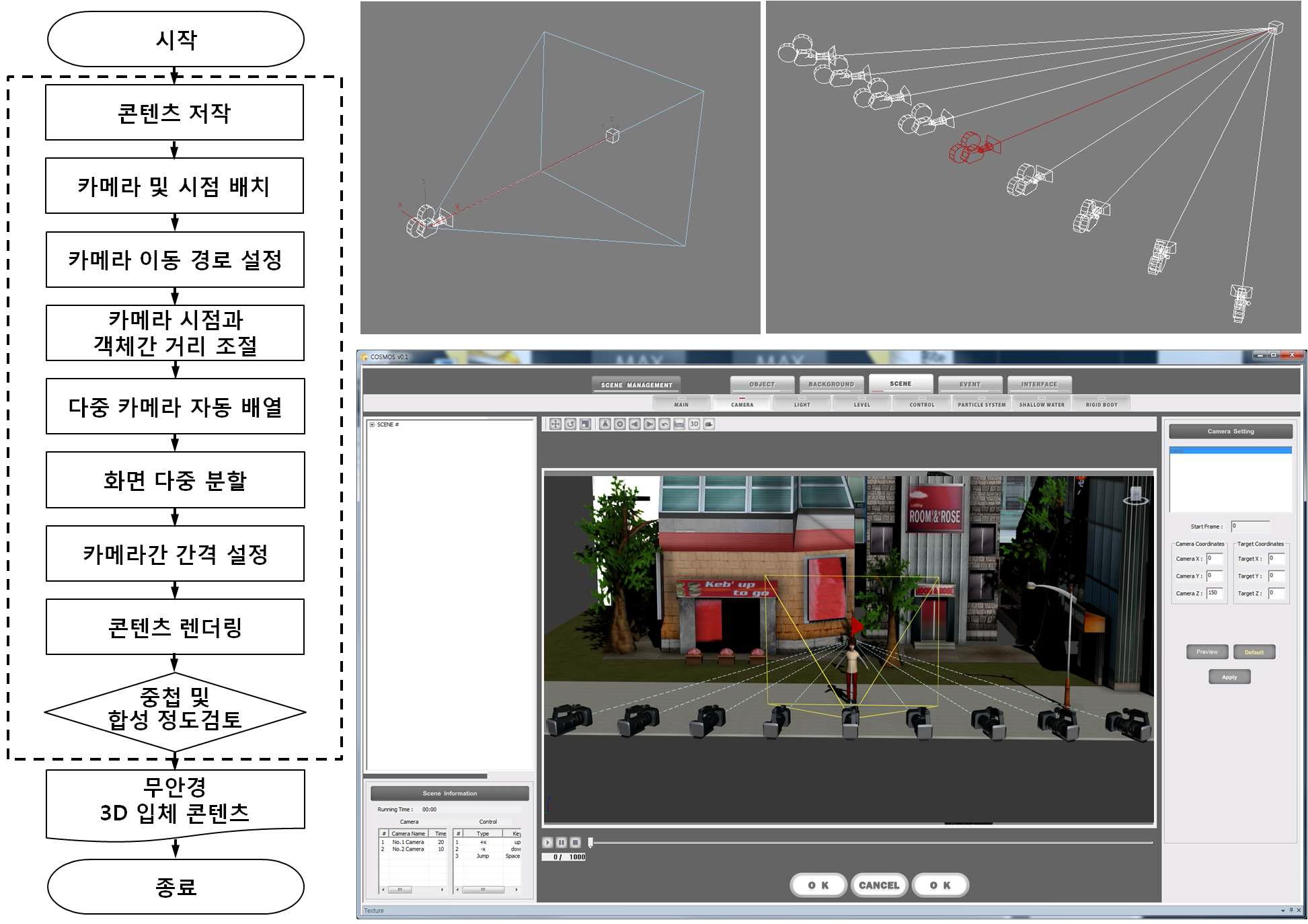Open the SHALLOW WATER sub-tab
The width and height of the screenshot is (1308, 924).
tap(1042, 403)
